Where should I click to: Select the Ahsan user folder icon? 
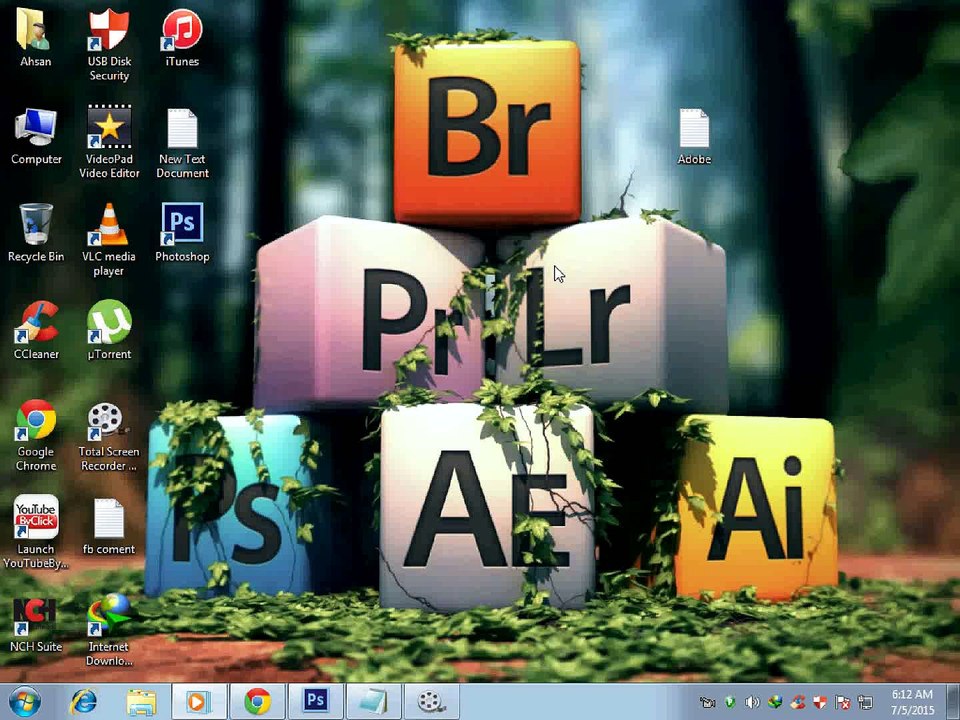point(35,38)
